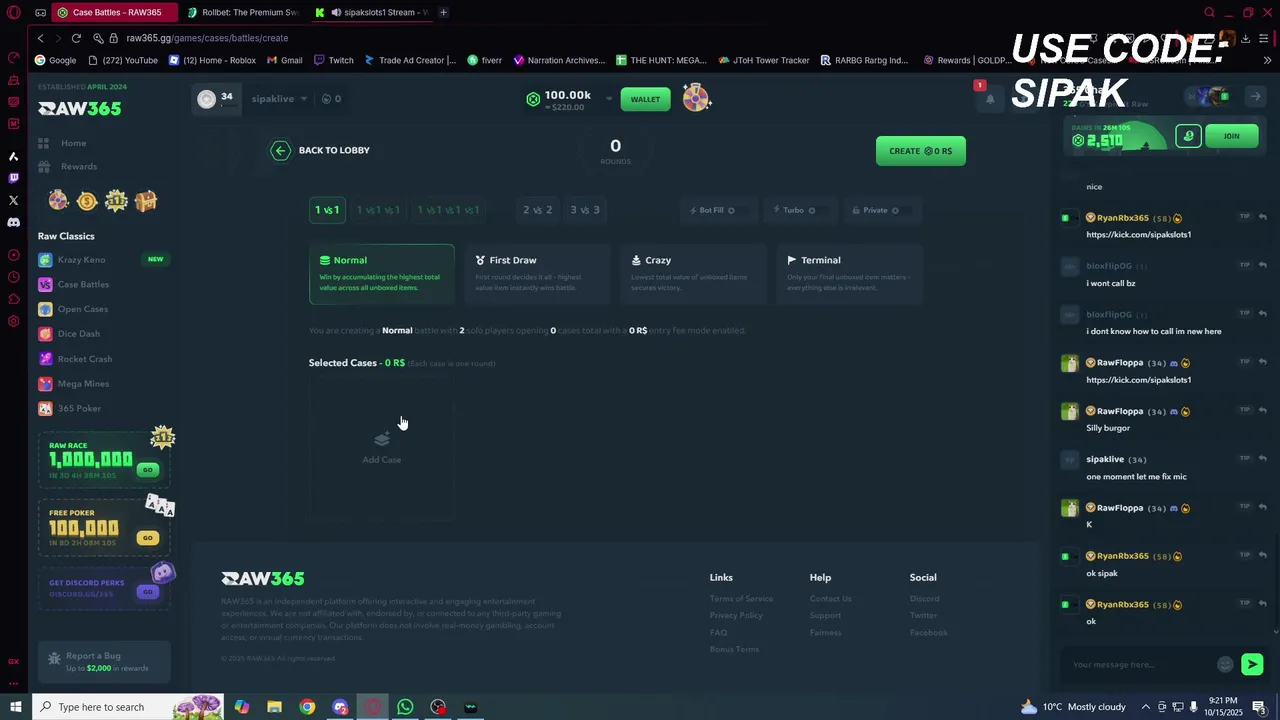Click the spin wheel reward icon in the sidebar
Screen dimensions: 1280x720
pos(59,201)
